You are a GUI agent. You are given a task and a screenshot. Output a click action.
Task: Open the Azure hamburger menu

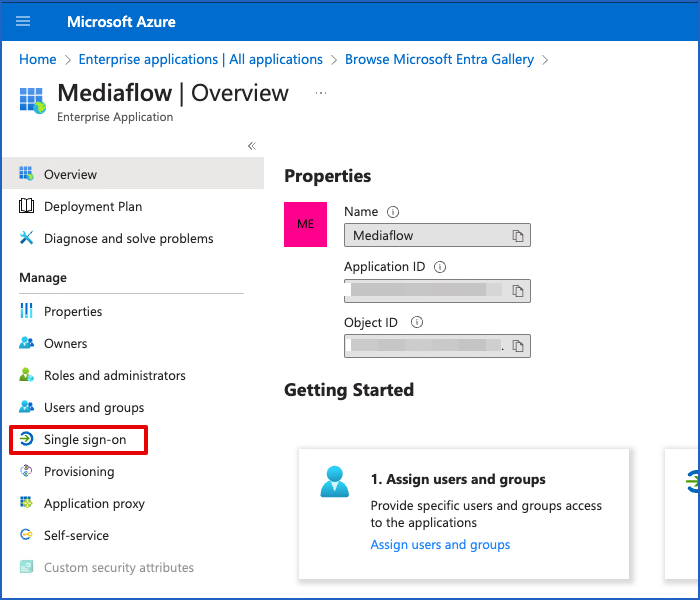24,21
